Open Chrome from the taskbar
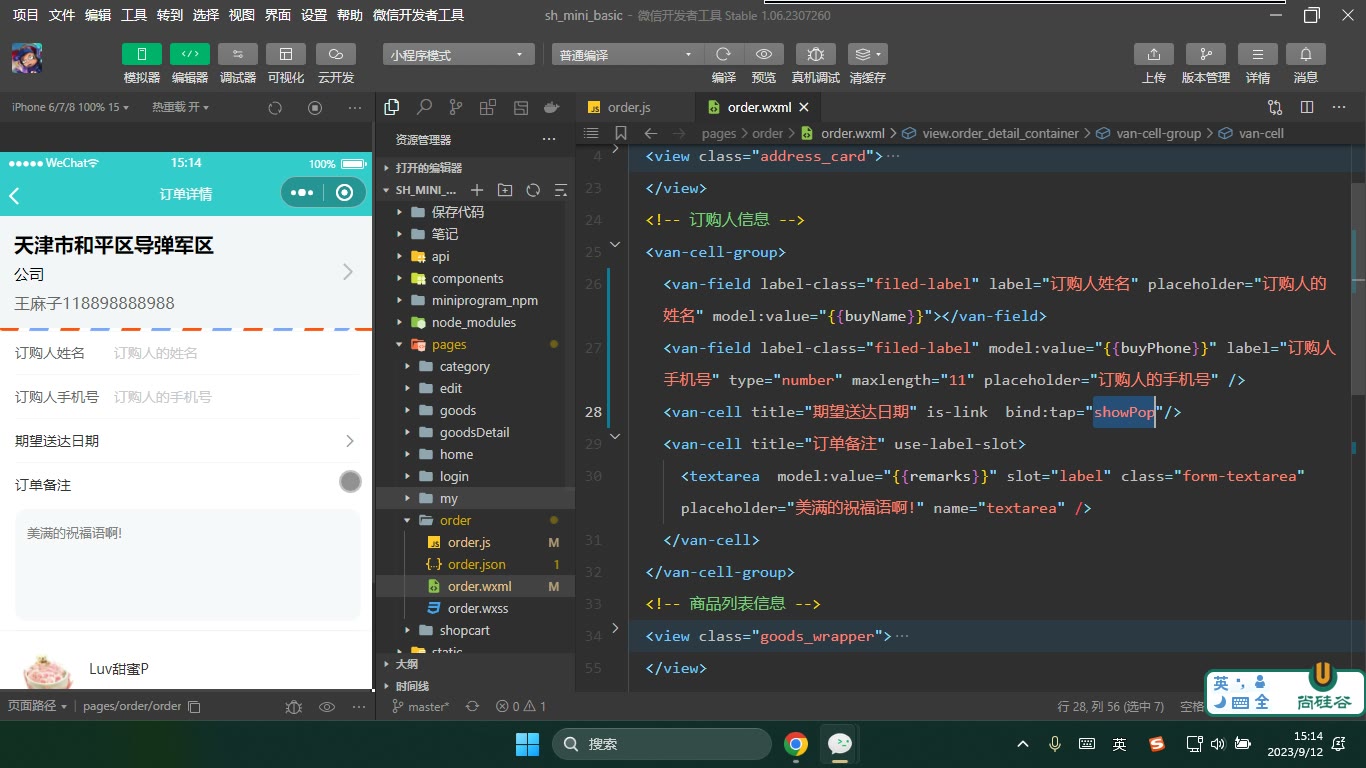The width and height of the screenshot is (1366, 768). (796, 743)
